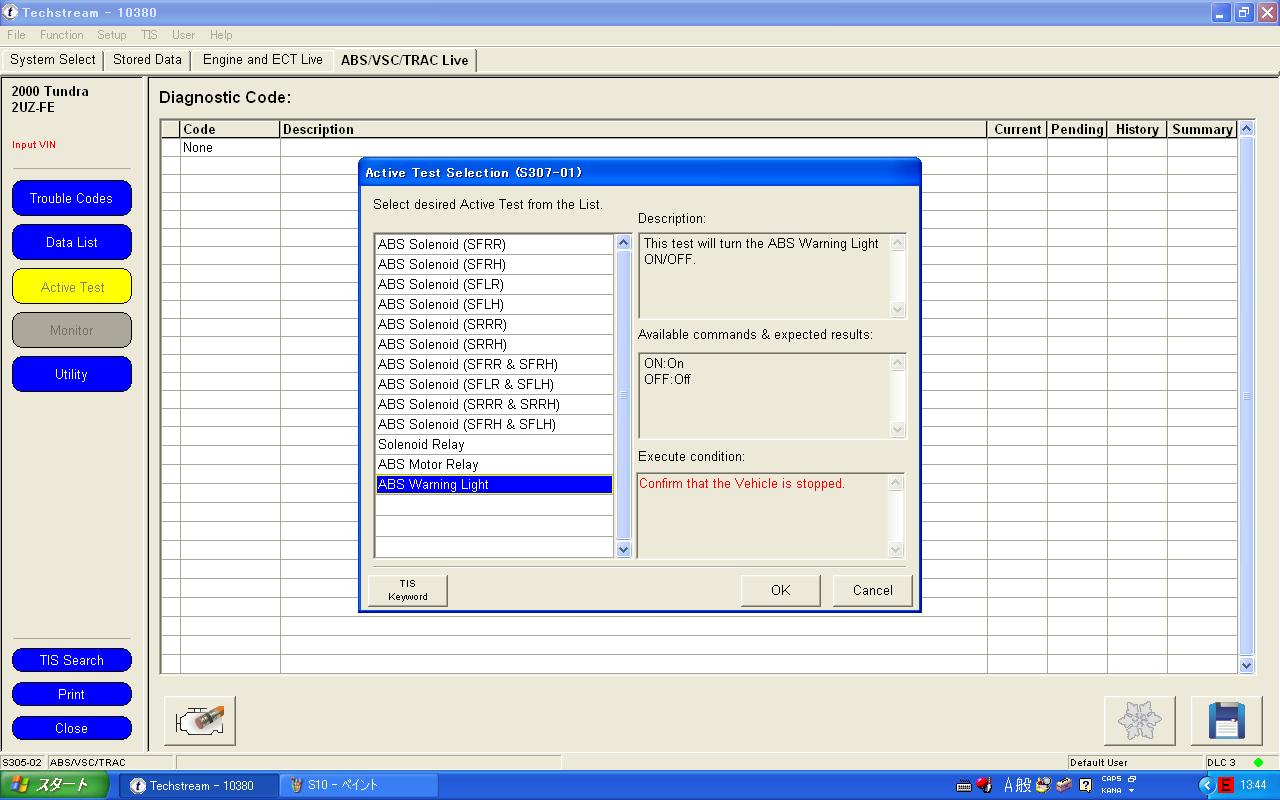Click the Trouble Codes button
The height and width of the screenshot is (800, 1280).
coord(72,198)
